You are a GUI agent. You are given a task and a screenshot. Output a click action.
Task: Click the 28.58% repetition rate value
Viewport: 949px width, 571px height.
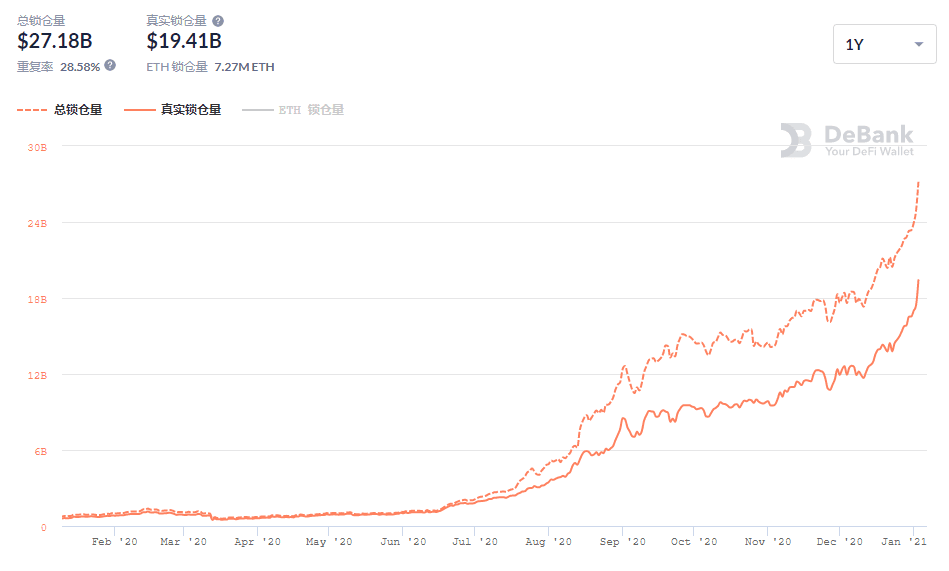coord(80,67)
